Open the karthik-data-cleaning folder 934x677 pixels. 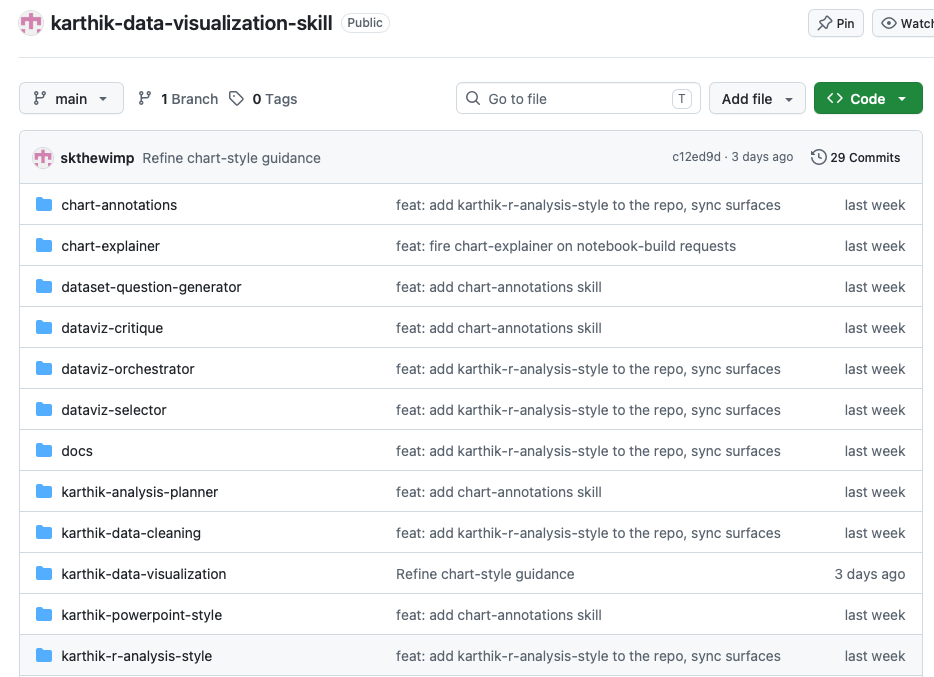coord(131,533)
